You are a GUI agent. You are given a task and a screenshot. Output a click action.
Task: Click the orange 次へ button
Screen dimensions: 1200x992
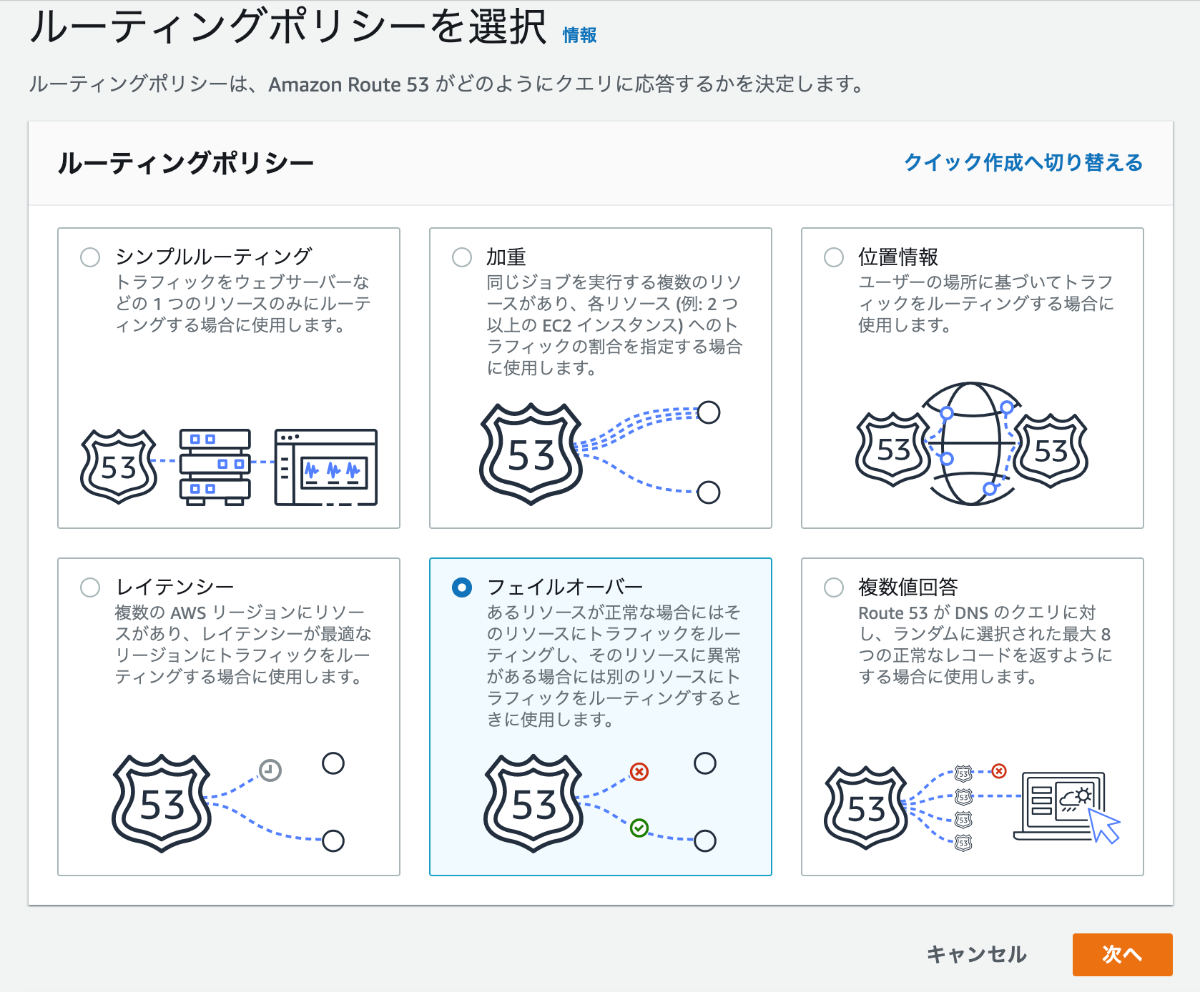(x=1122, y=954)
